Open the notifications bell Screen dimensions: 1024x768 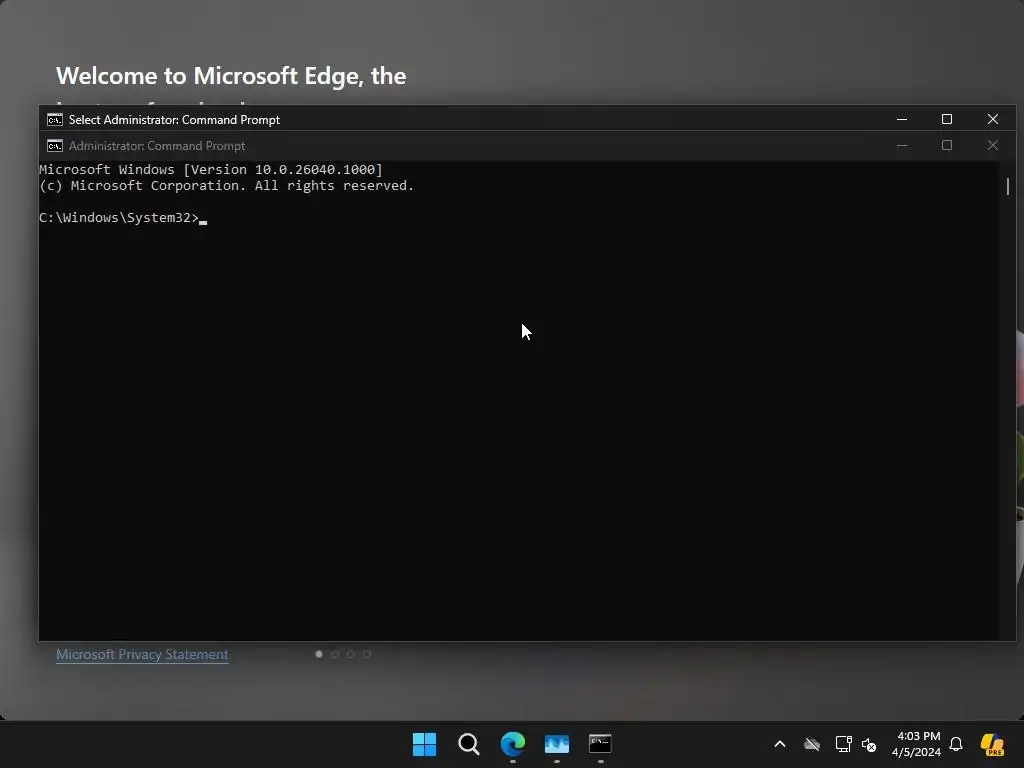pos(956,744)
